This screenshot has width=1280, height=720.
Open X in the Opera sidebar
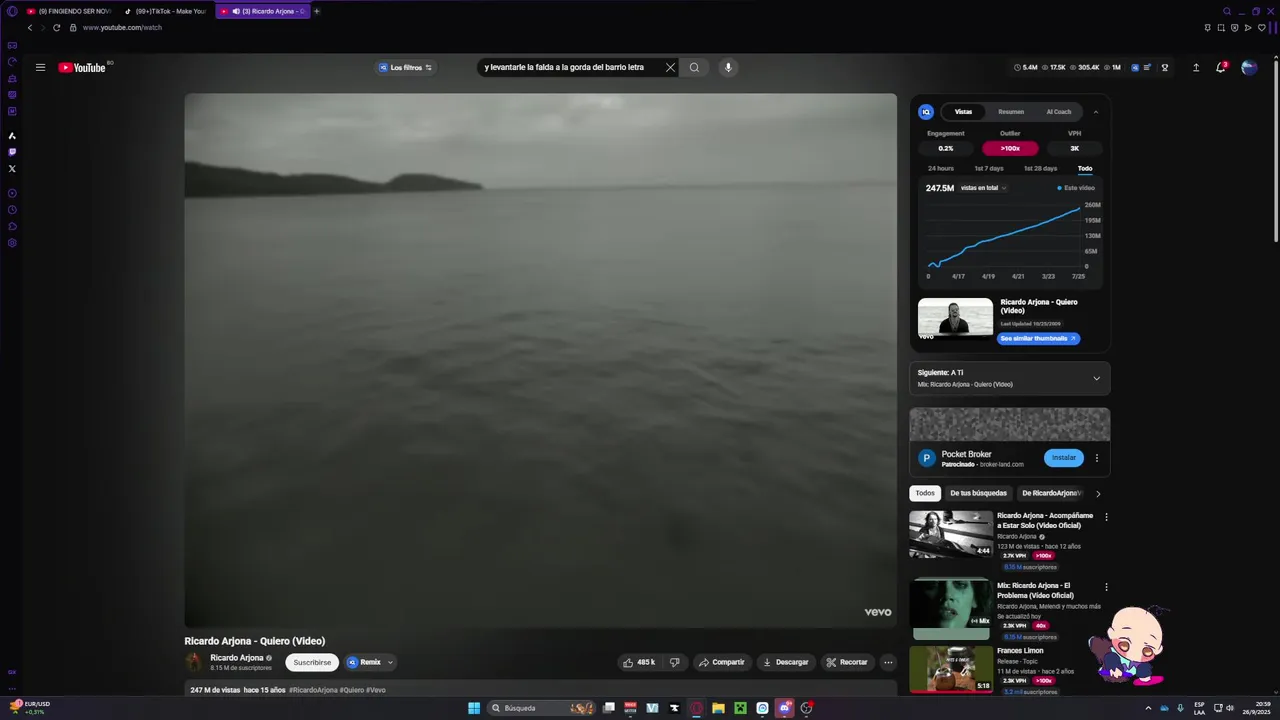[x=12, y=168]
